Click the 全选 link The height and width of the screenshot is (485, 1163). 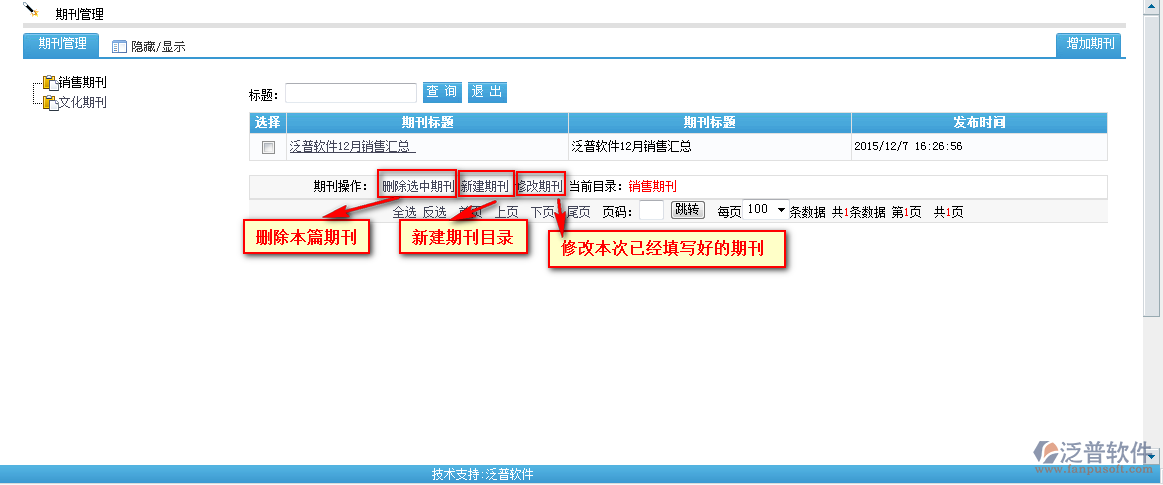click(x=404, y=212)
